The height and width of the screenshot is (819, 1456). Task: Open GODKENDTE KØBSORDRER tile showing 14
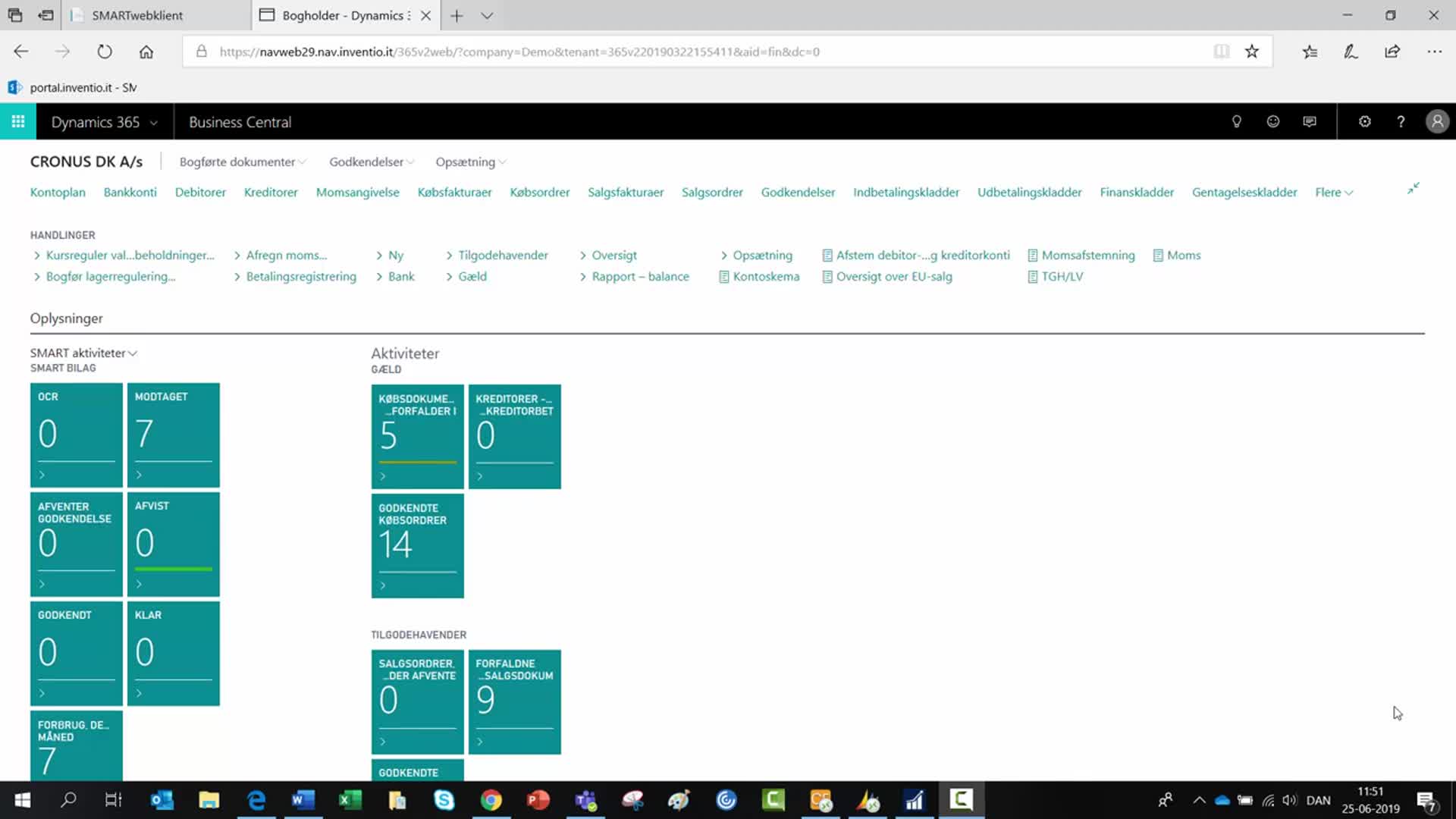pos(417,545)
